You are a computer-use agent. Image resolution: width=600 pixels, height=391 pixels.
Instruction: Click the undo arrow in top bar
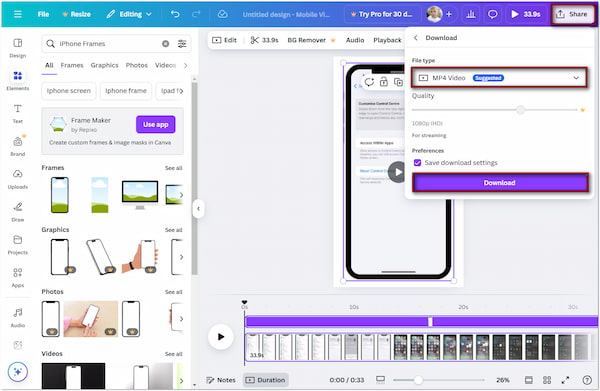pos(175,14)
